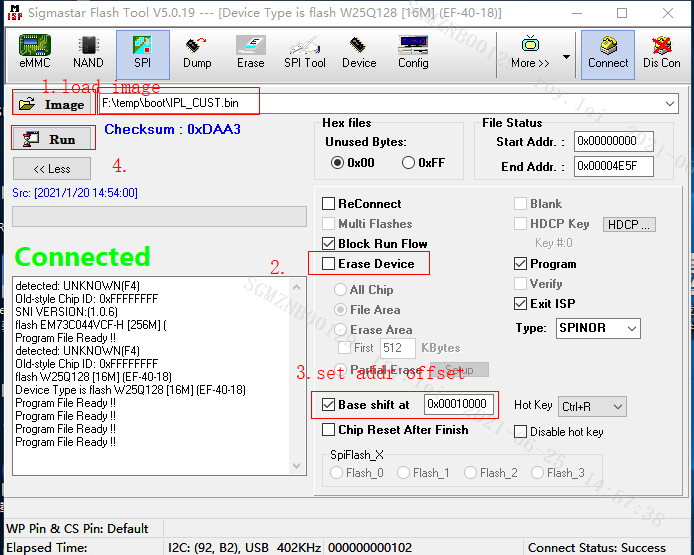
Task: Select 0x00 unused bytes option
Action: [353, 163]
